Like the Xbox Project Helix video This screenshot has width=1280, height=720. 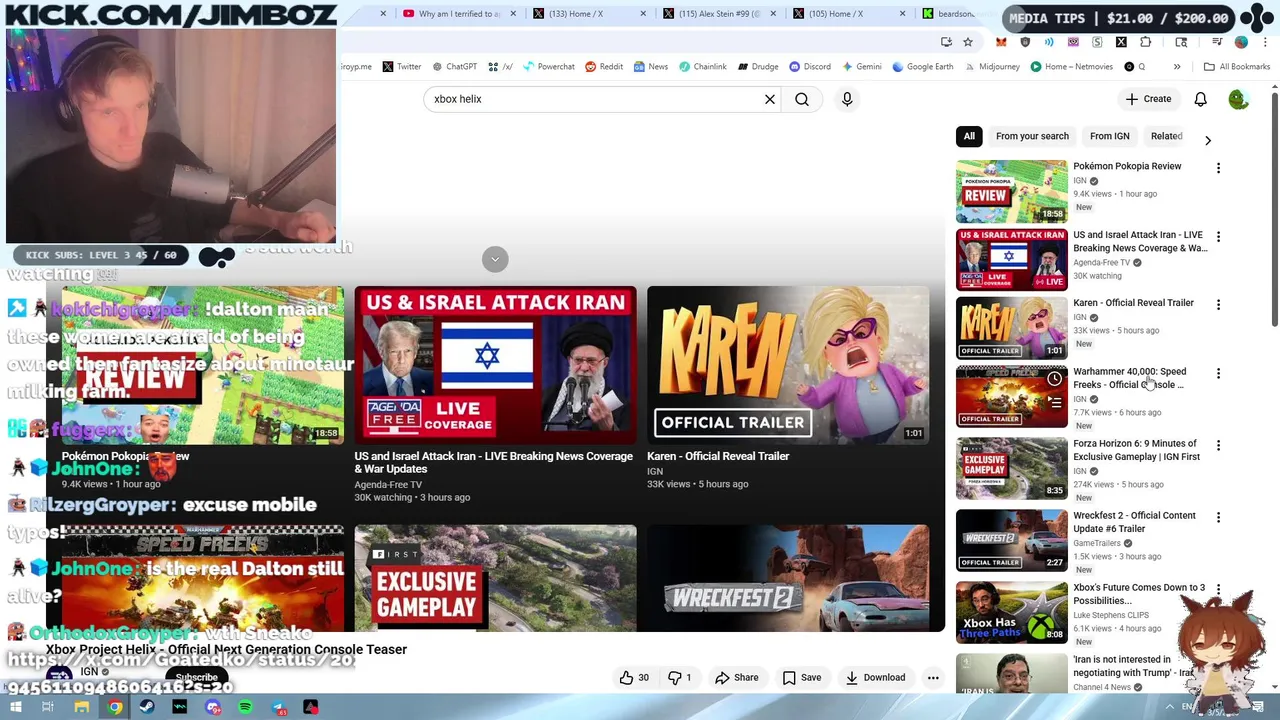point(634,678)
